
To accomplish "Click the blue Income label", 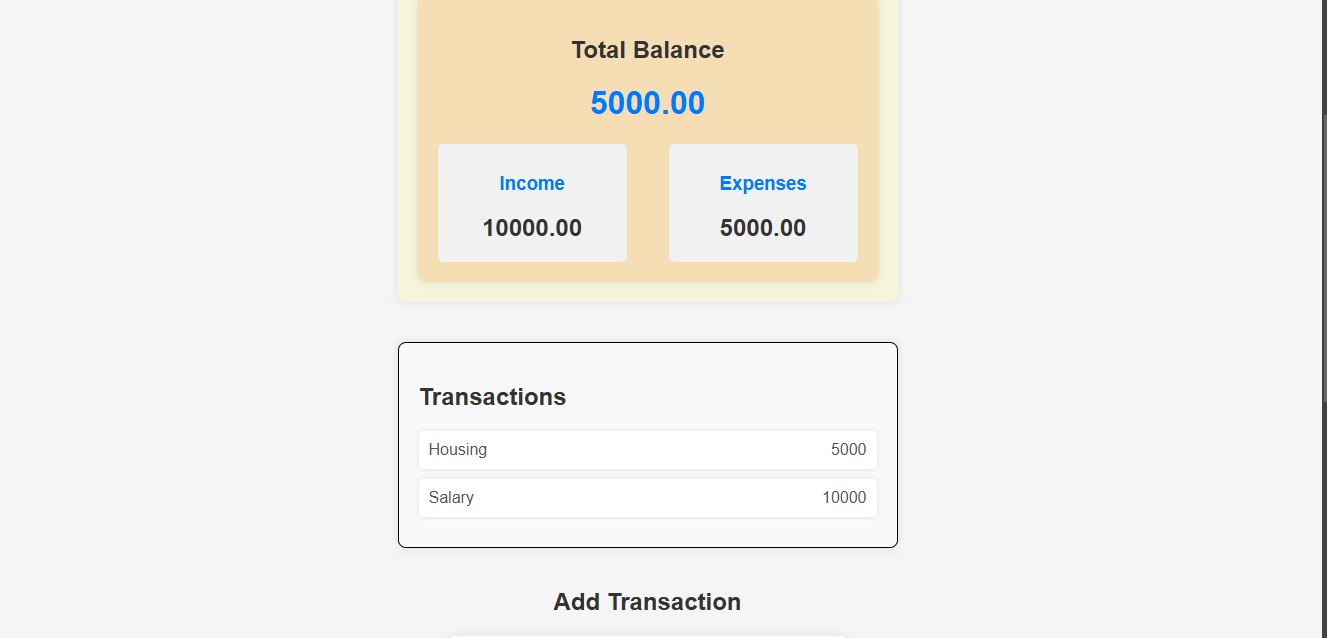I will click(x=532, y=183).
